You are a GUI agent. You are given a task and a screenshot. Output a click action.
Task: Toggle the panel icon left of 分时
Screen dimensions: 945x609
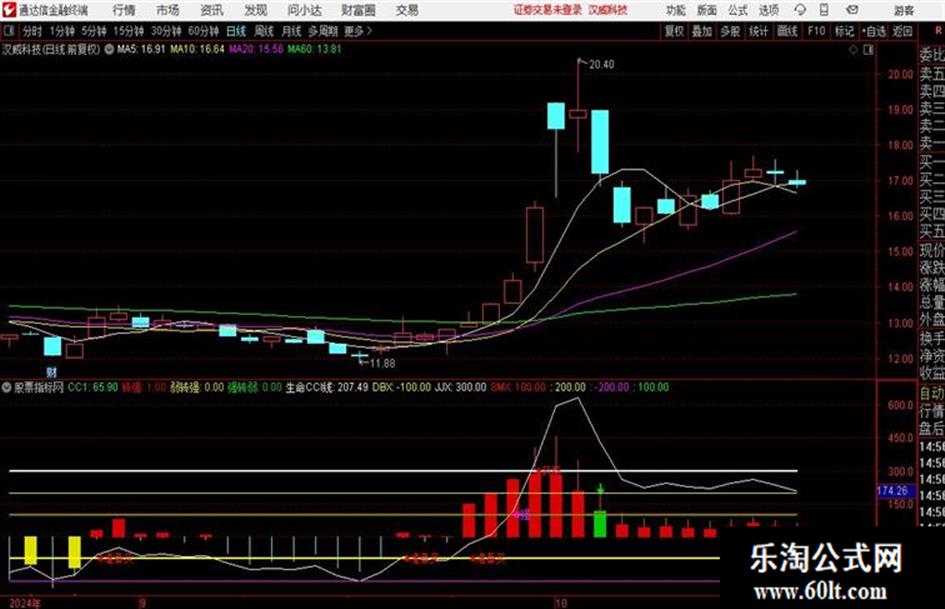pyautogui.click(x=8, y=31)
